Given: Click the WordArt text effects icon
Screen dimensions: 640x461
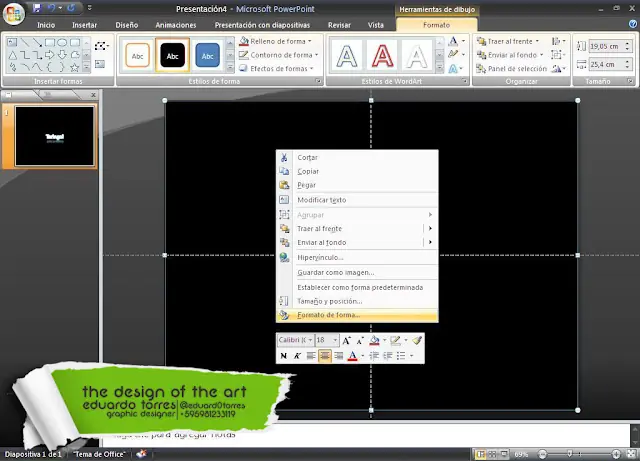Looking at the screenshot, I should [x=453, y=69].
